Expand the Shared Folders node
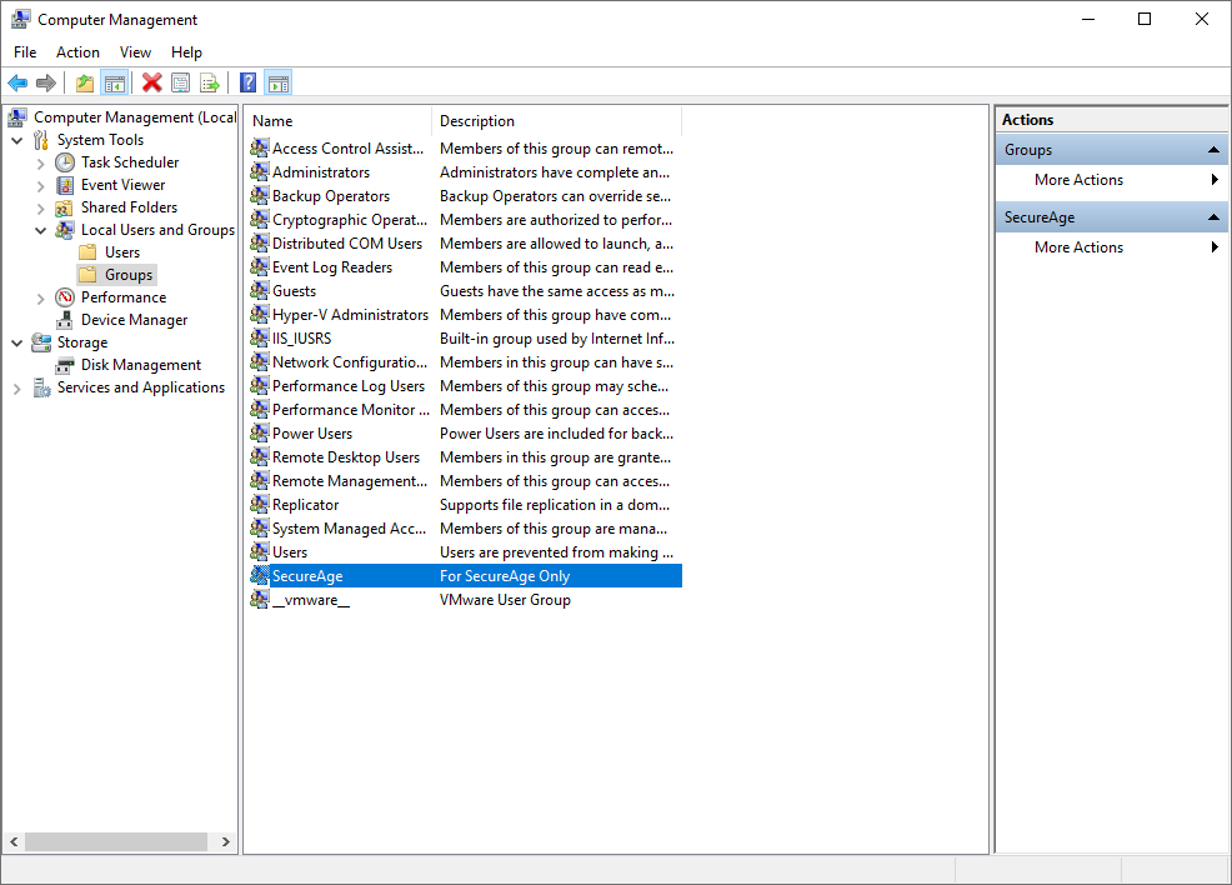This screenshot has height=885, width=1232. [x=41, y=208]
